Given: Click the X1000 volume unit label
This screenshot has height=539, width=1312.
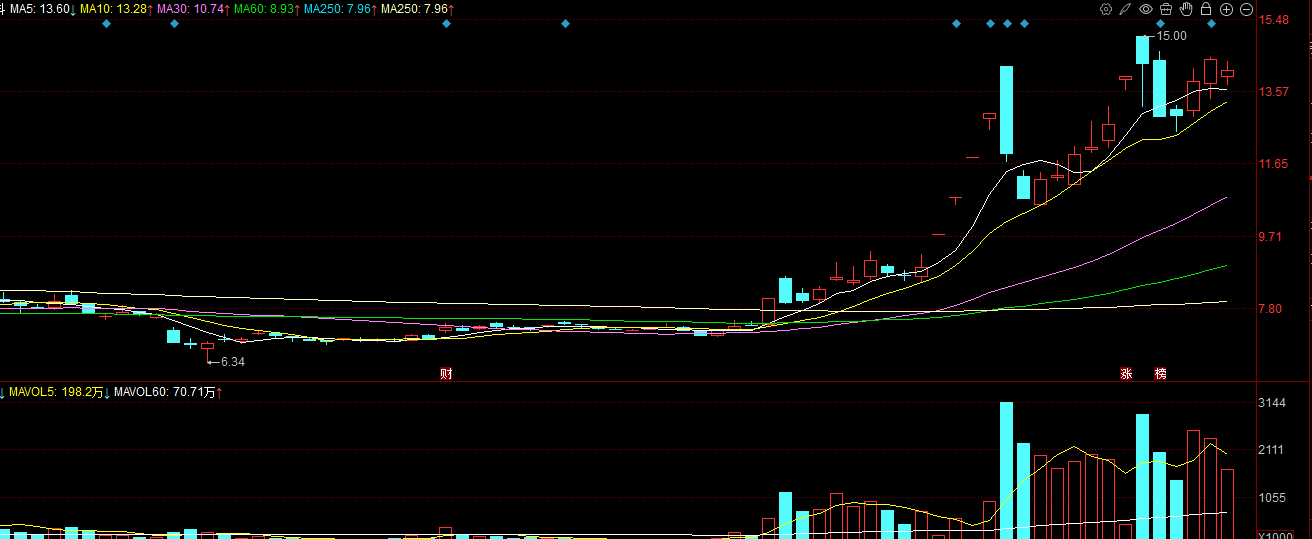Looking at the screenshot, I should pos(1275,535).
